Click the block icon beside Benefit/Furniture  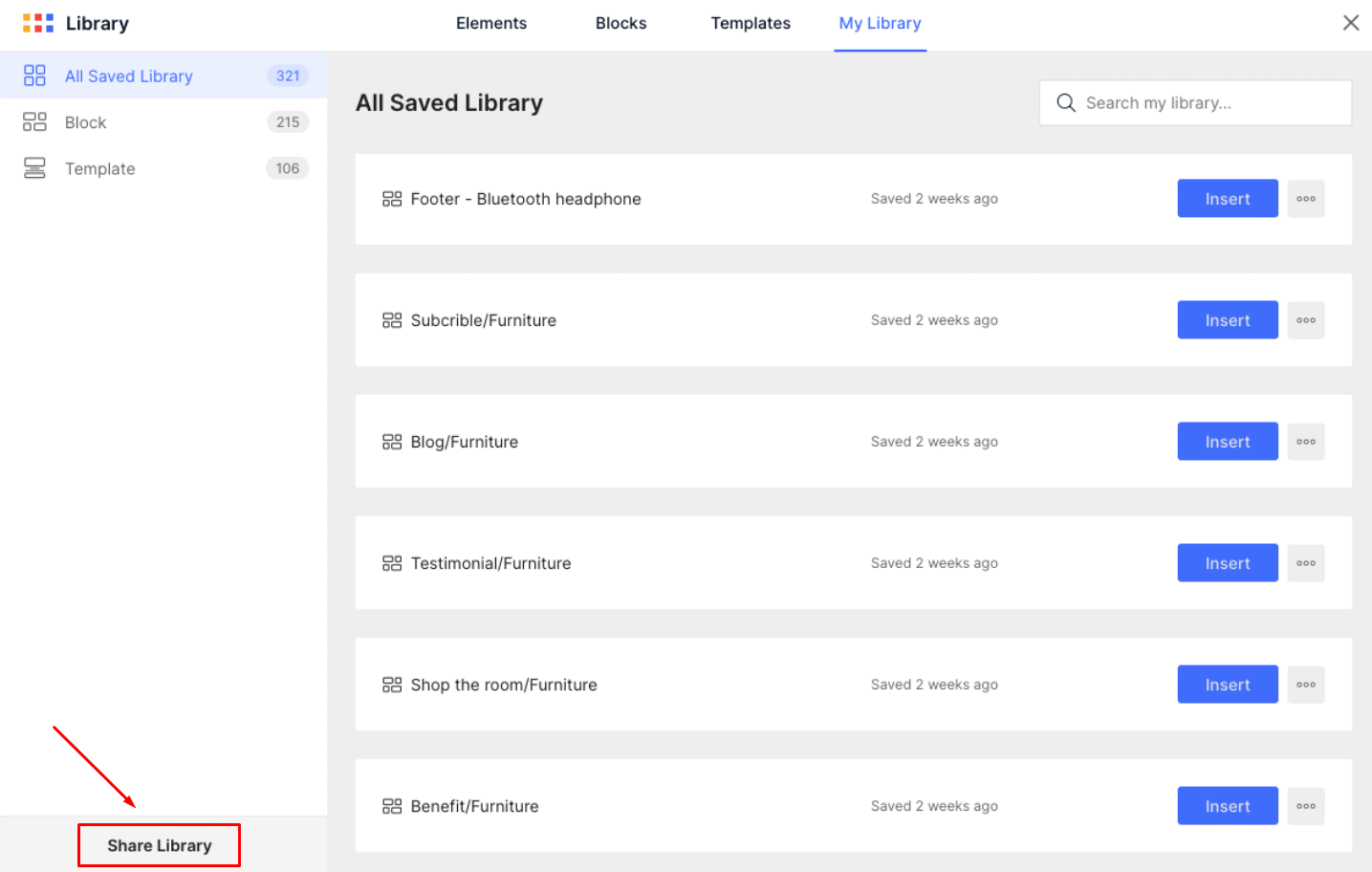coord(392,806)
